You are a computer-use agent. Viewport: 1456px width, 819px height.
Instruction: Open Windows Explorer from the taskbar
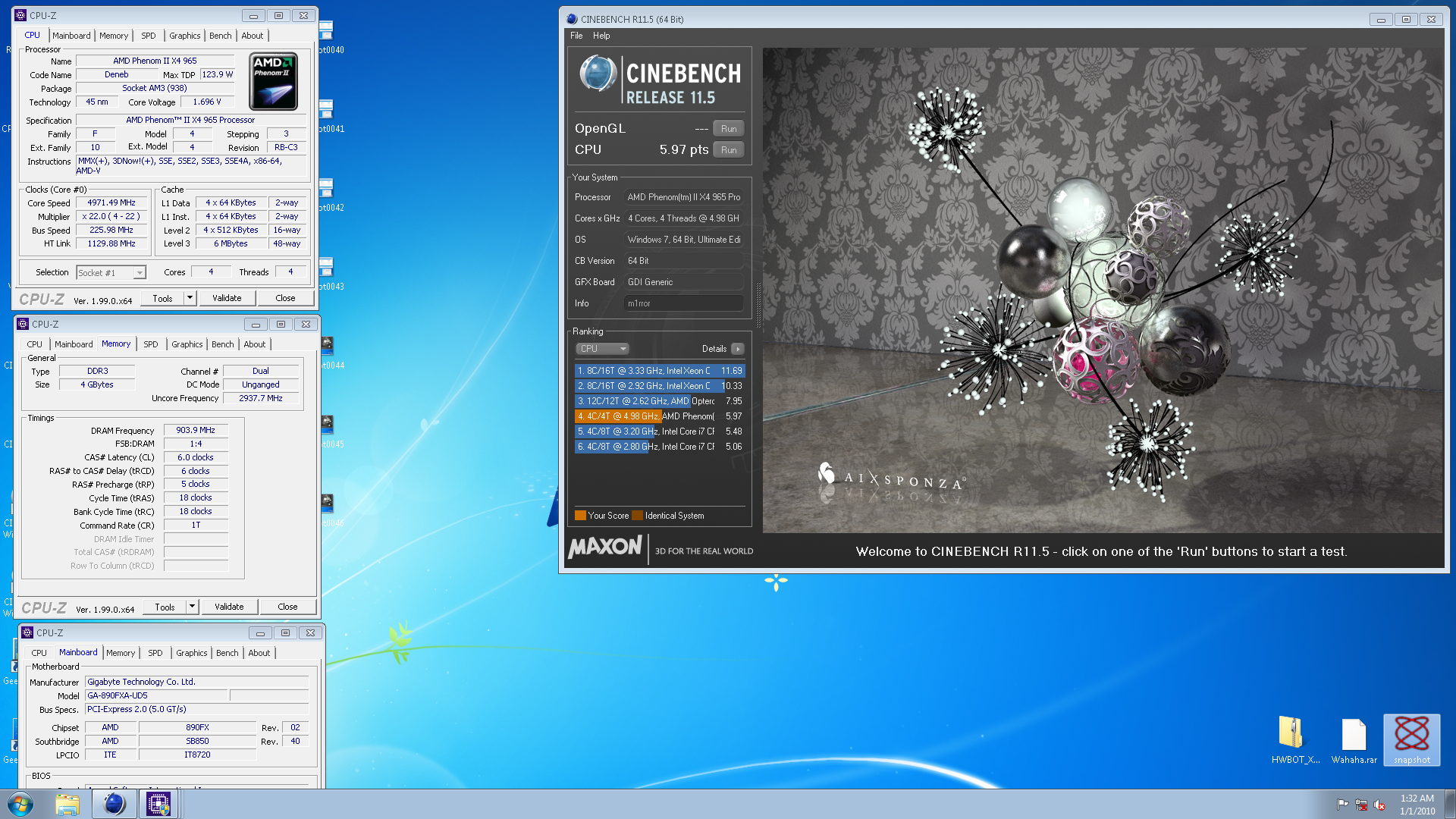[x=67, y=804]
